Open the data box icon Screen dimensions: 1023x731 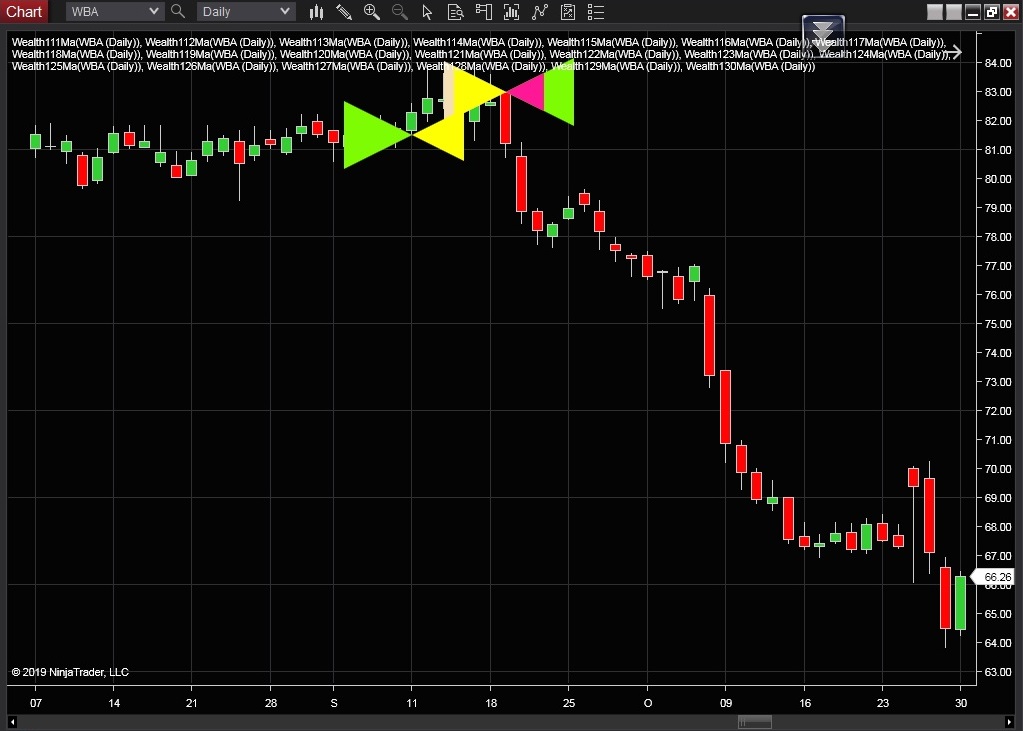[x=456, y=12]
